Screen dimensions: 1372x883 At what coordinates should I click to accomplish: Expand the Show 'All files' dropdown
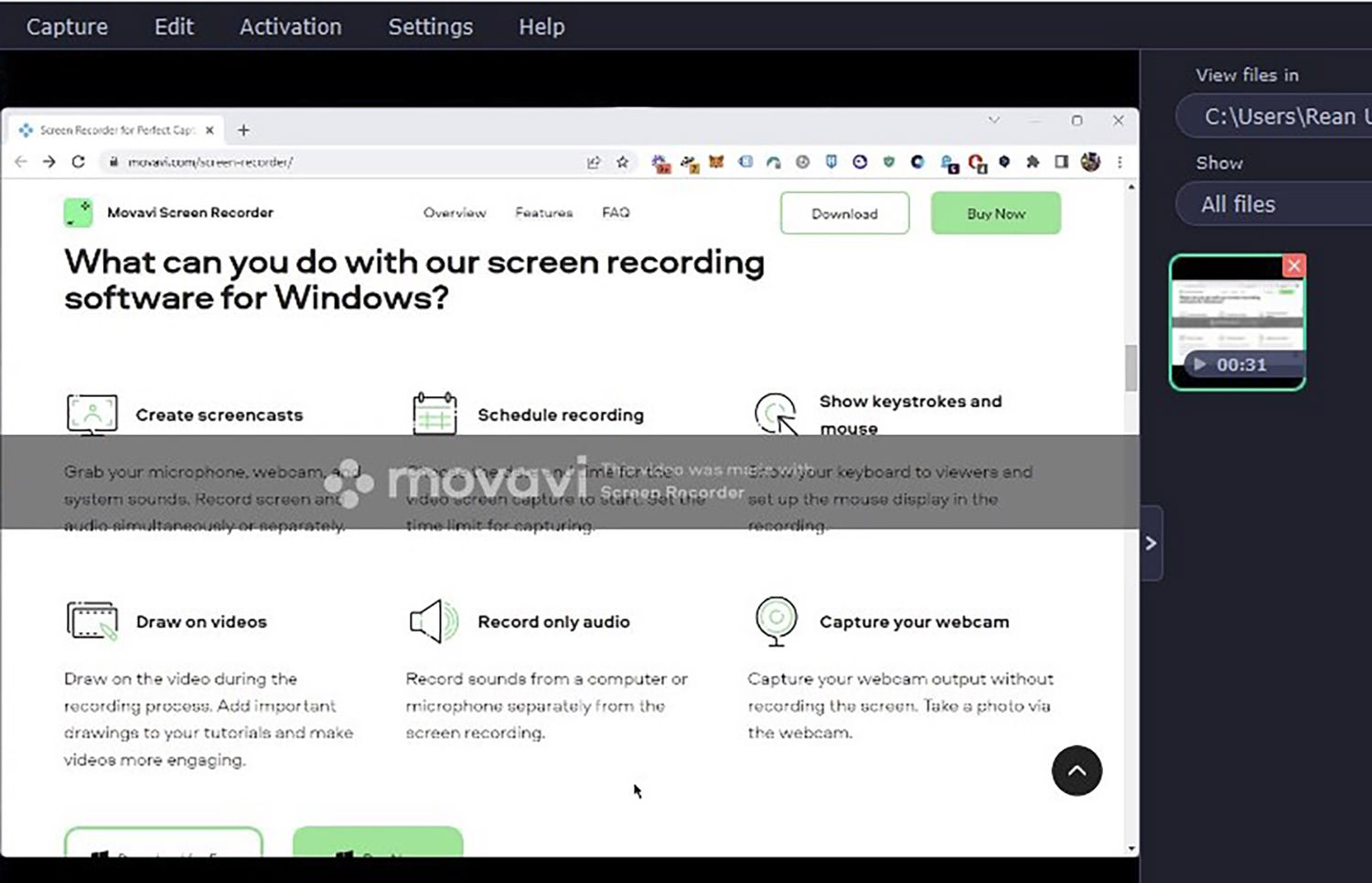(1274, 204)
